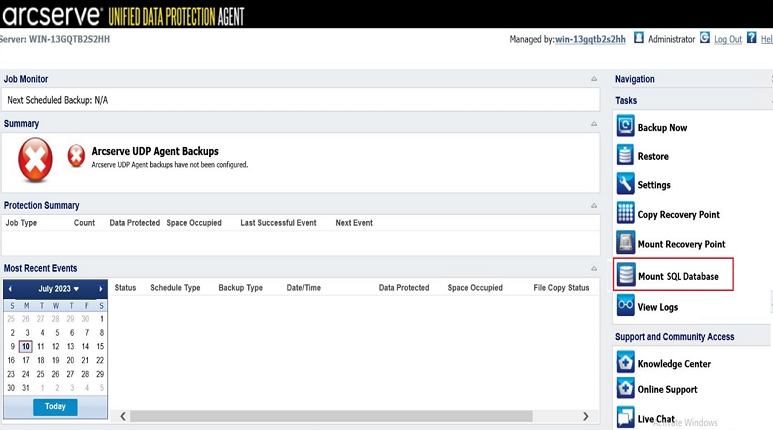Go to previous month in calendar

(x=10, y=289)
